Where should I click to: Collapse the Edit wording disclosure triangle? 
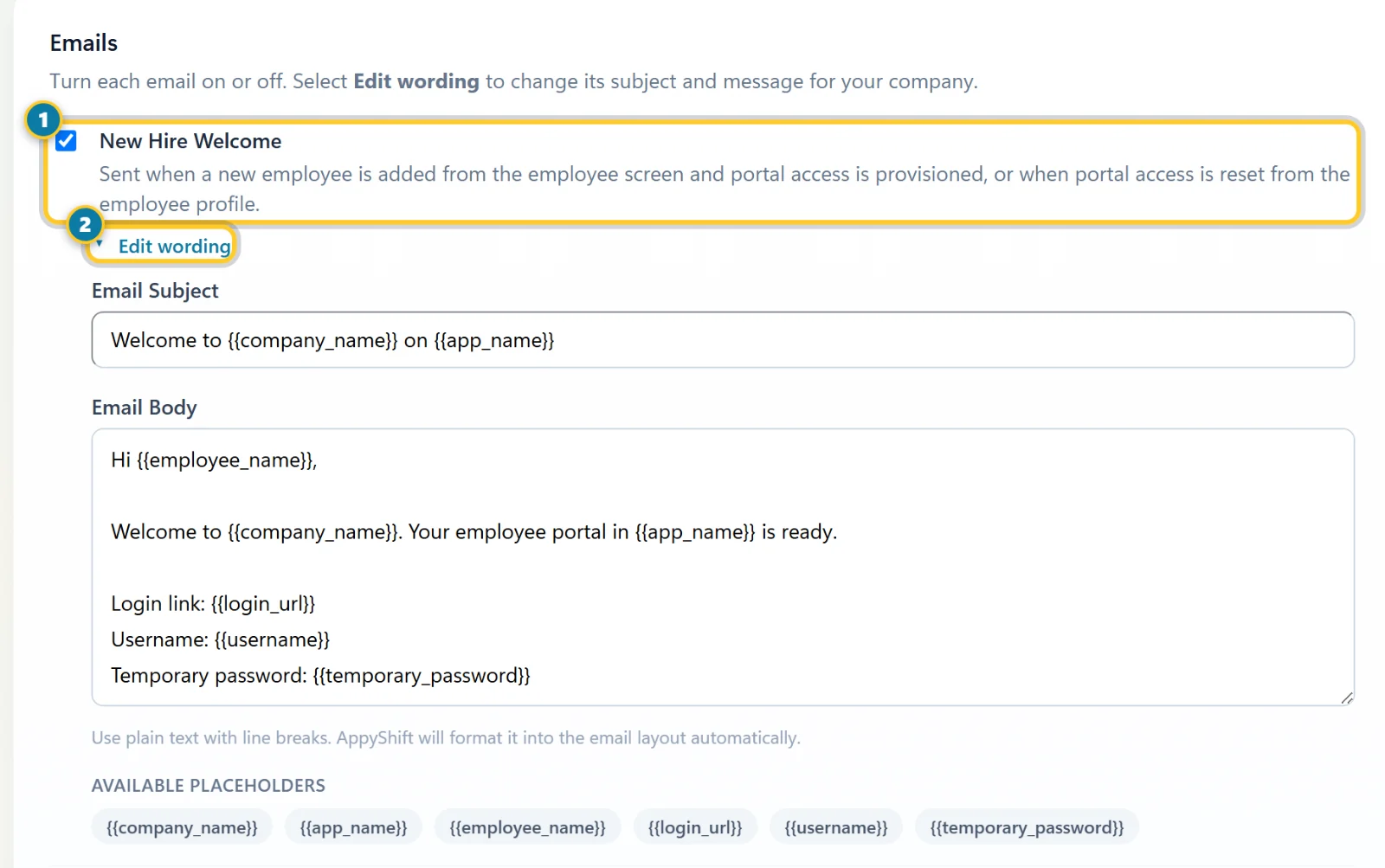click(100, 245)
